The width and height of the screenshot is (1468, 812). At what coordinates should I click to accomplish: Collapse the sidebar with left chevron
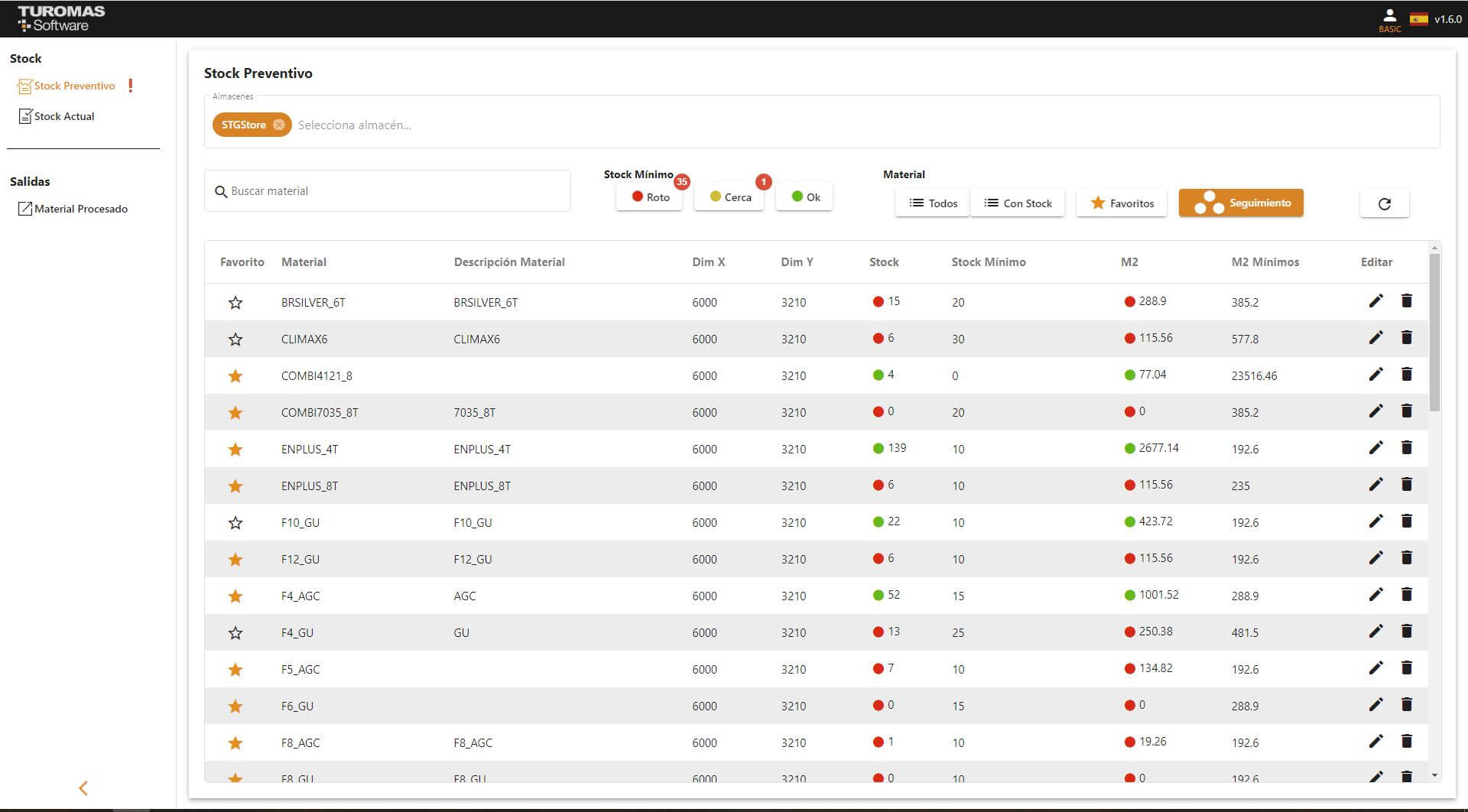pos(83,788)
